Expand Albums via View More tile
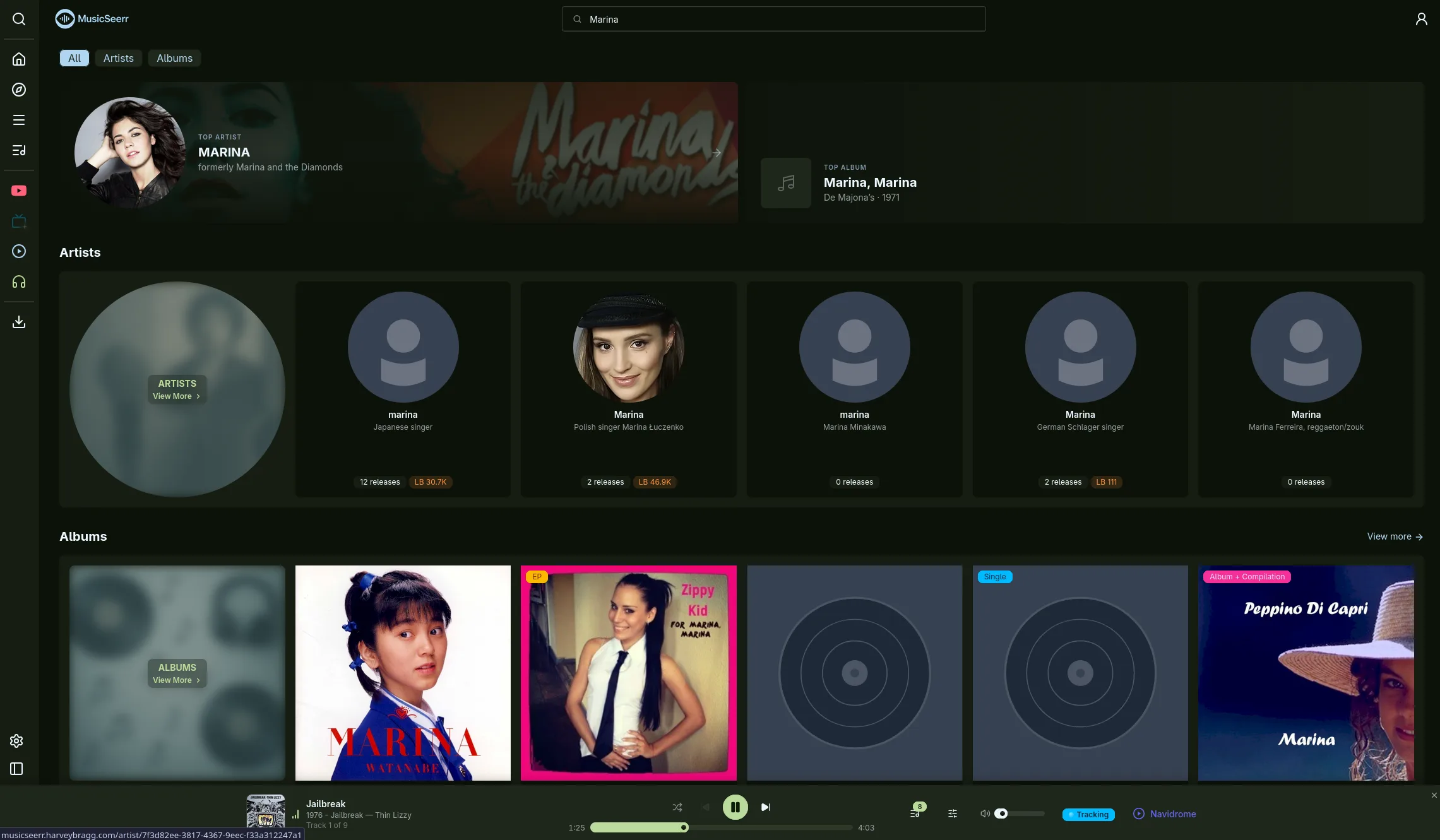Image resolution: width=1440 pixels, height=840 pixels. pos(177,673)
